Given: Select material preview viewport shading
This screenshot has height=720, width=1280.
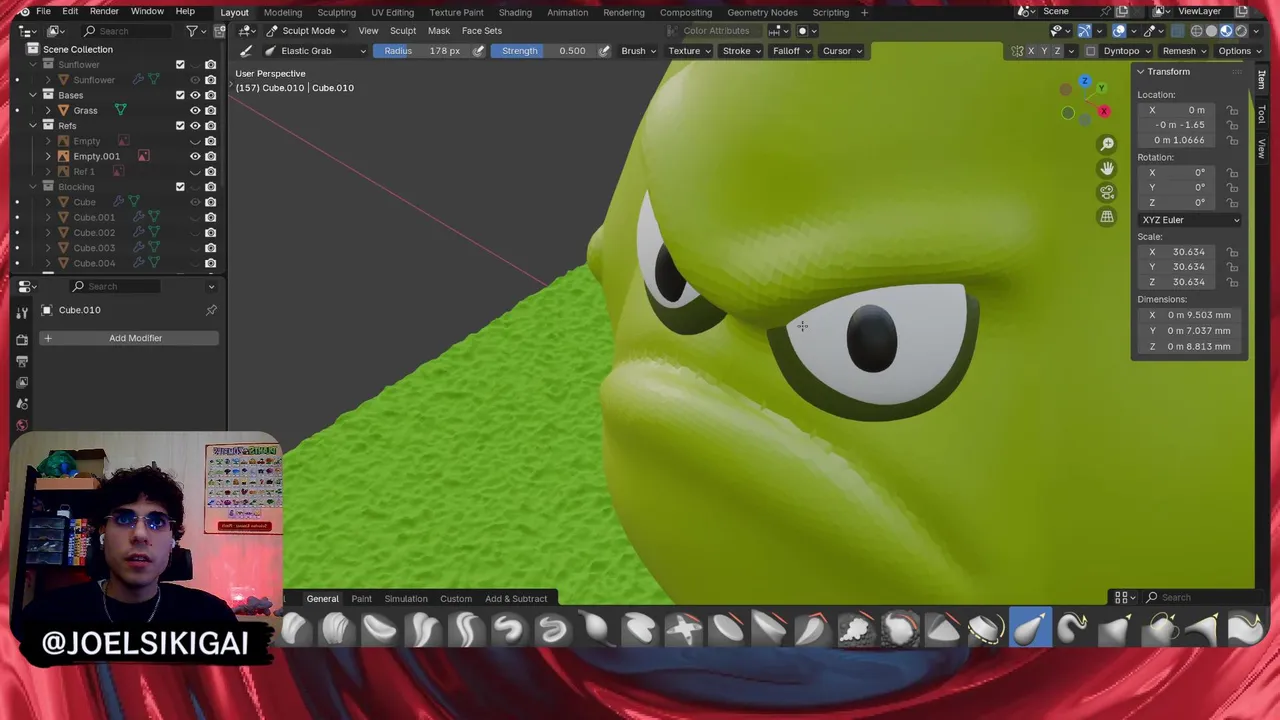Looking at the screenshot, I should [x=1226, y=31].
